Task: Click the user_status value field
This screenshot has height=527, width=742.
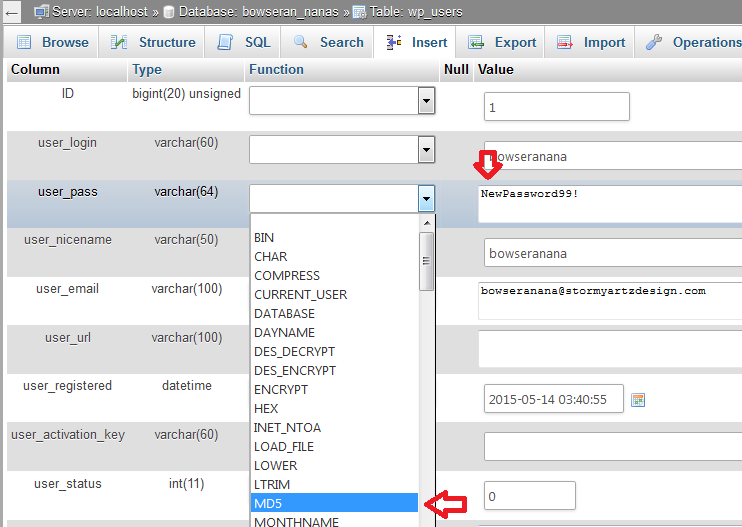Action: point(530,496)
